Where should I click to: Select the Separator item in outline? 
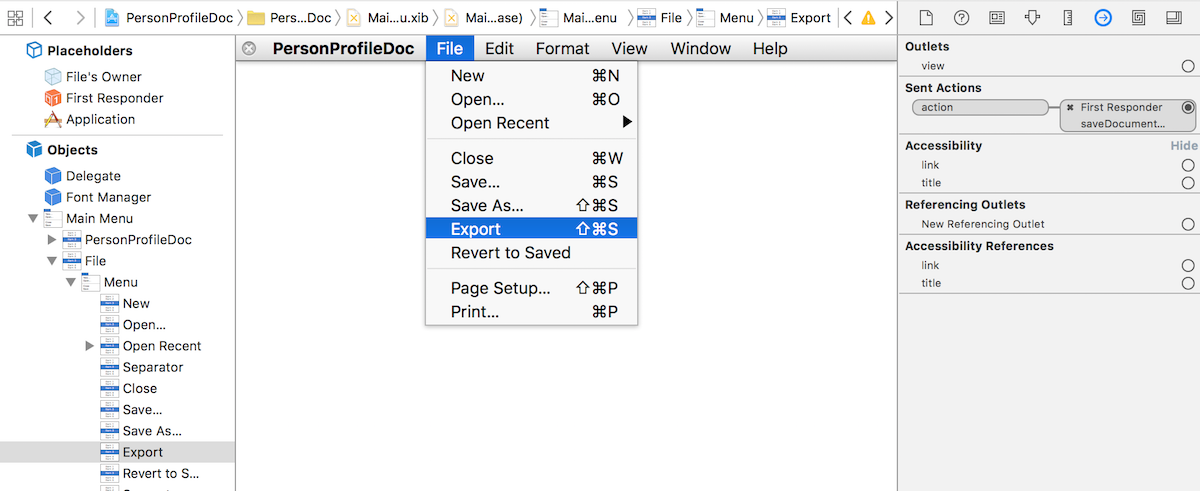(142, 367)
